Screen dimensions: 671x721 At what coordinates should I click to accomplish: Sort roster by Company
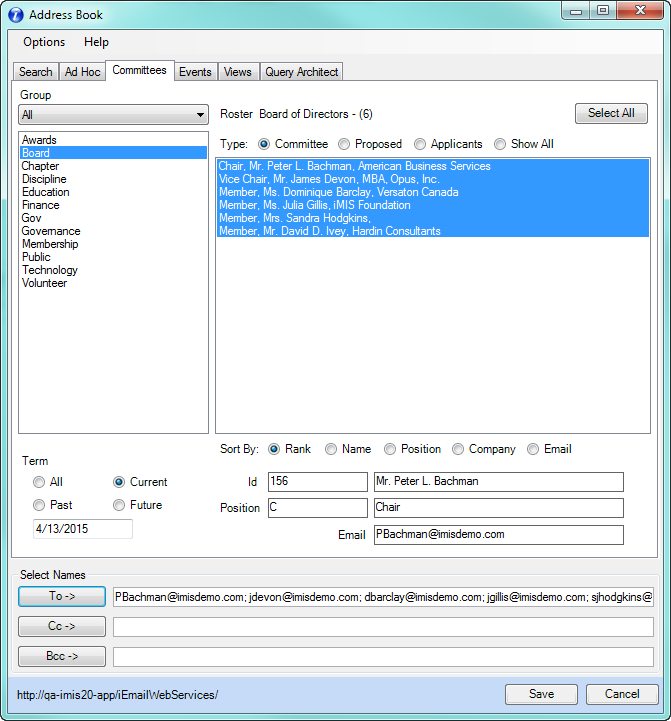point(458,450)
